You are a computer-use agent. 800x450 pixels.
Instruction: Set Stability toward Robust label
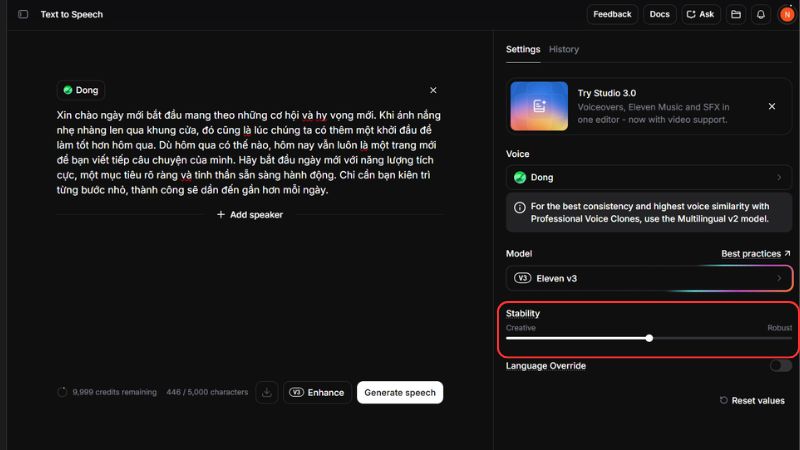(780, 328)
